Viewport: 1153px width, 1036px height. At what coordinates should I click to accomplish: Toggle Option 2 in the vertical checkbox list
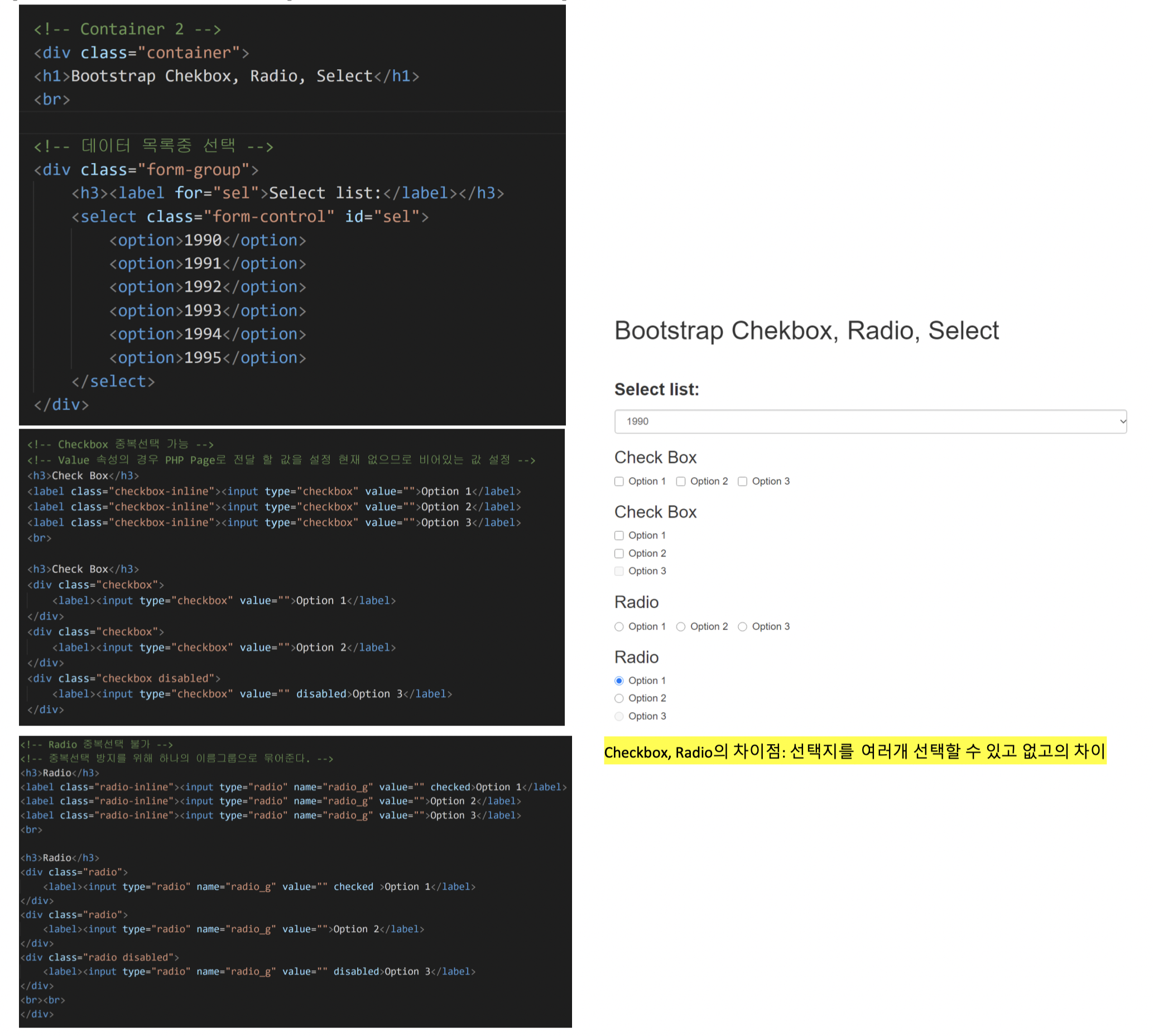(x=619, y=553)
